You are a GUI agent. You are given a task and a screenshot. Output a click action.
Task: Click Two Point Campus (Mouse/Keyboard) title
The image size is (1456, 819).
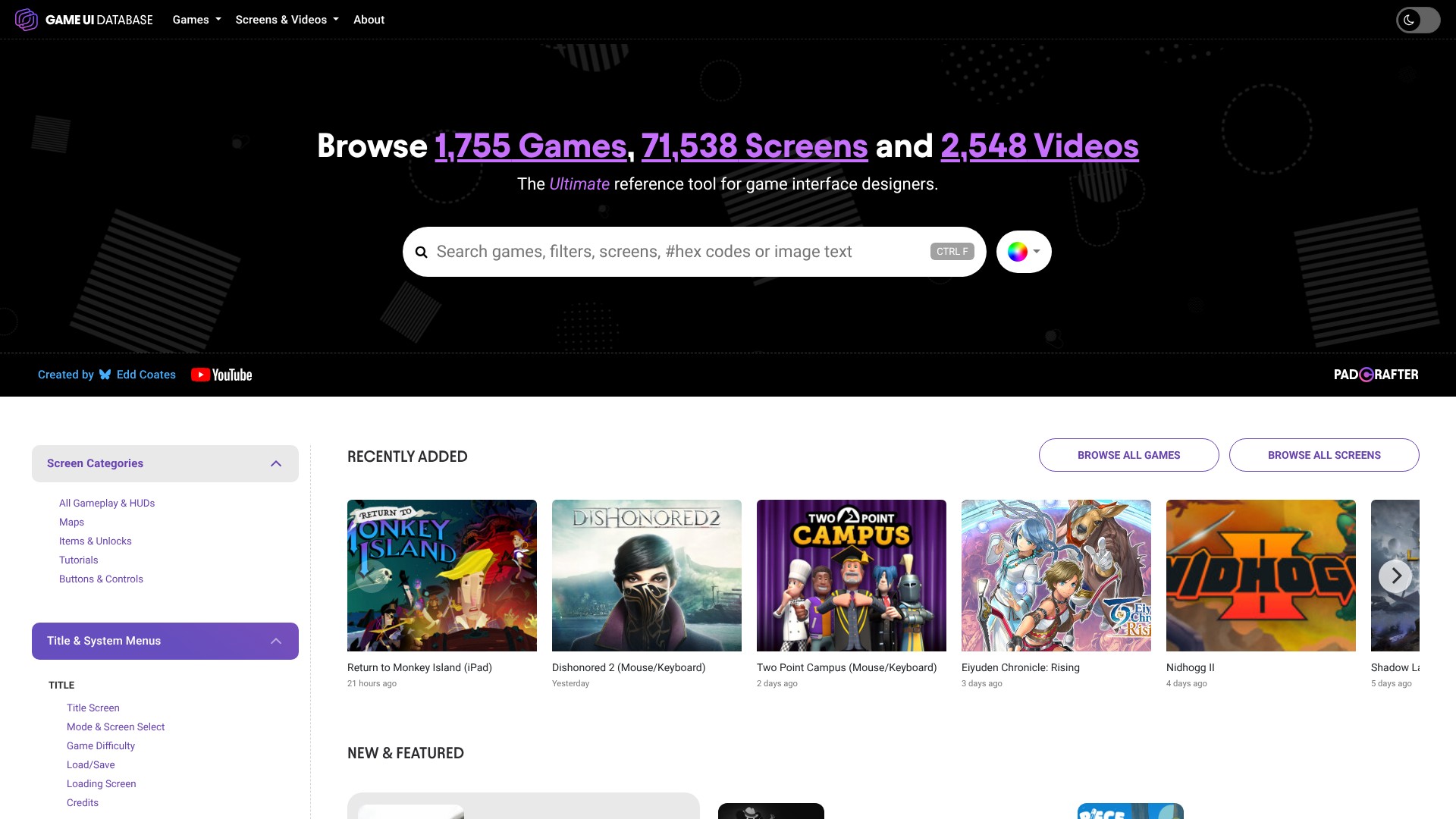click(x=846, y=667)
